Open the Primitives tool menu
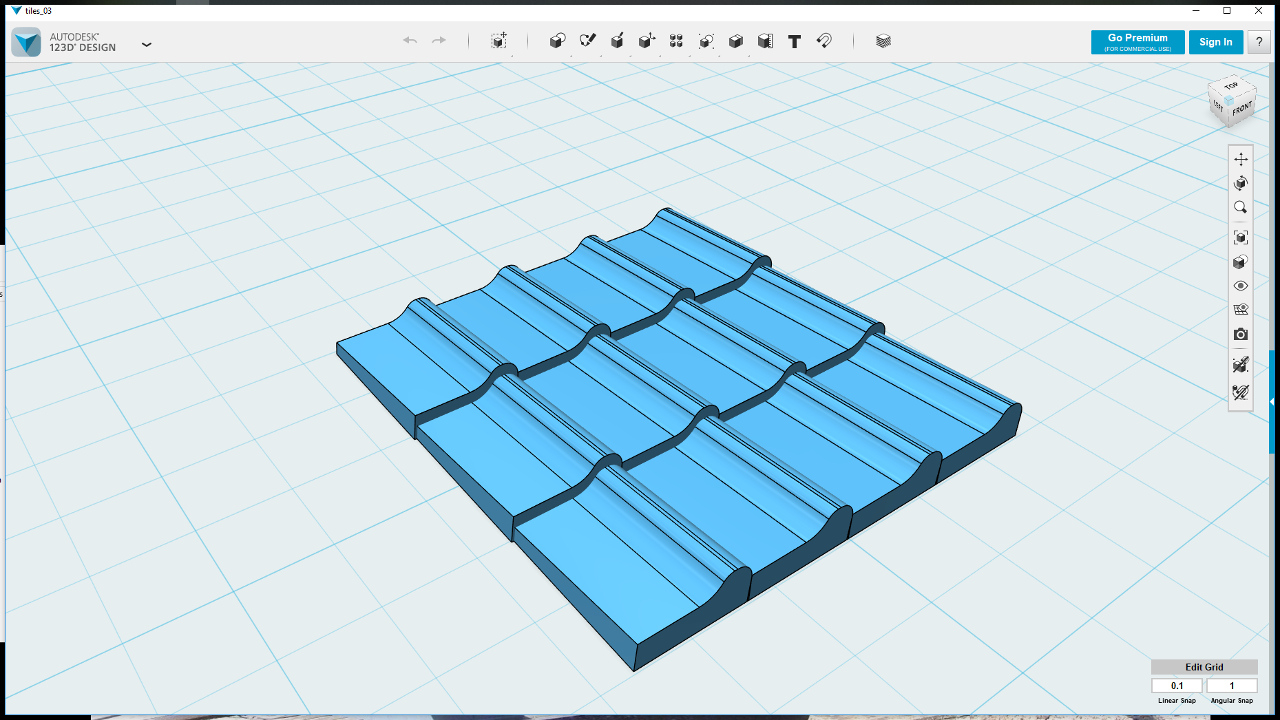1280x720 pixels. [558, 41]
